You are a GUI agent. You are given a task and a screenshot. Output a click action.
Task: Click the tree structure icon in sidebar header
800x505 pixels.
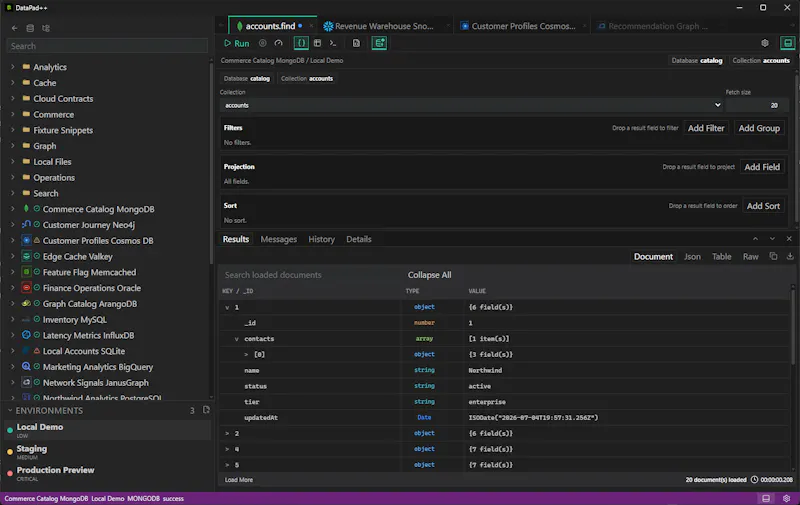[x=46, y=29]
